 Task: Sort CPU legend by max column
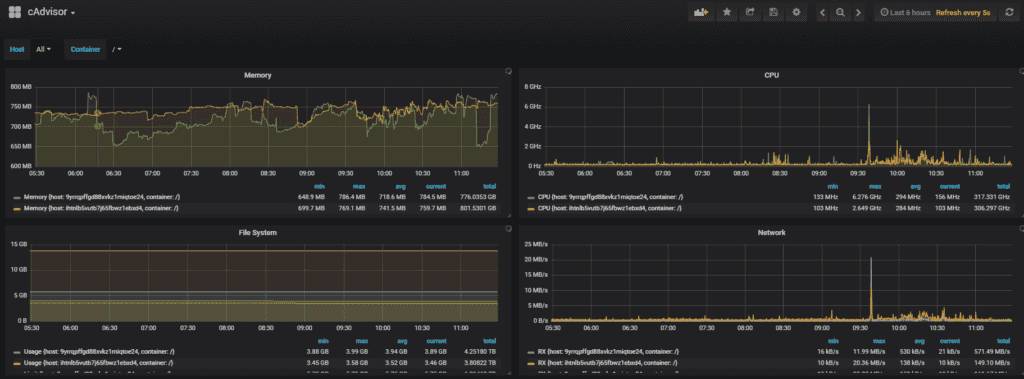874,186
